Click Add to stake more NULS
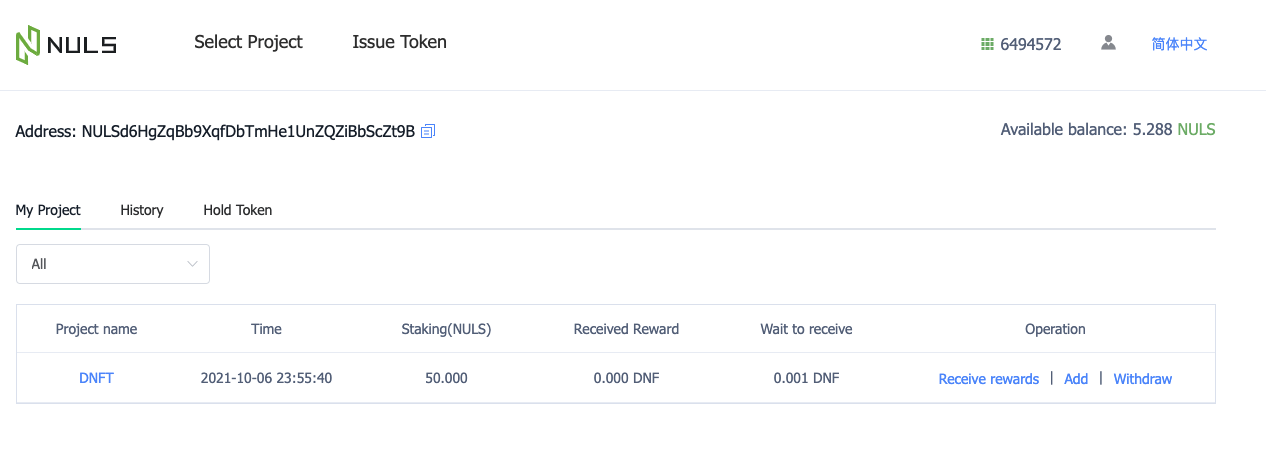The image size is (1266, 458). pos(1076,379)
